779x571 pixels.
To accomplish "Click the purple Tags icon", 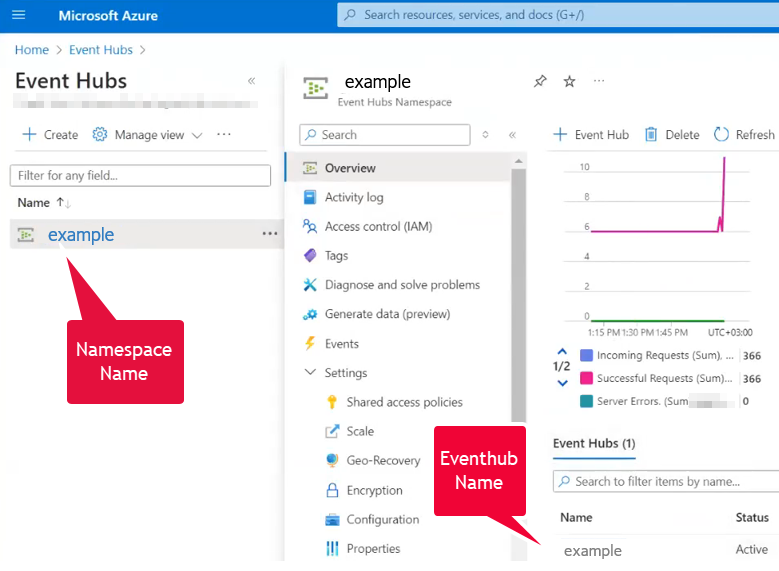I will (310, 255).
